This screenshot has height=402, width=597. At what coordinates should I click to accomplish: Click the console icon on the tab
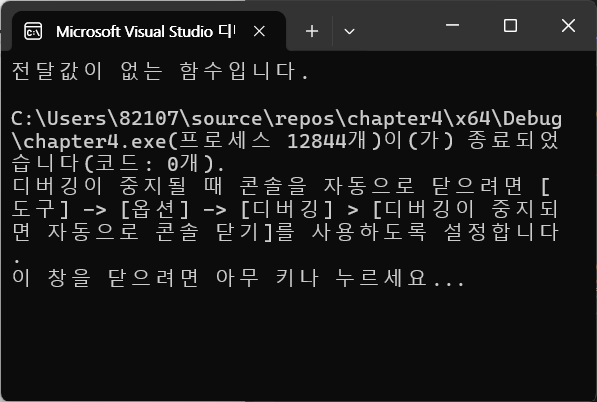33,32
